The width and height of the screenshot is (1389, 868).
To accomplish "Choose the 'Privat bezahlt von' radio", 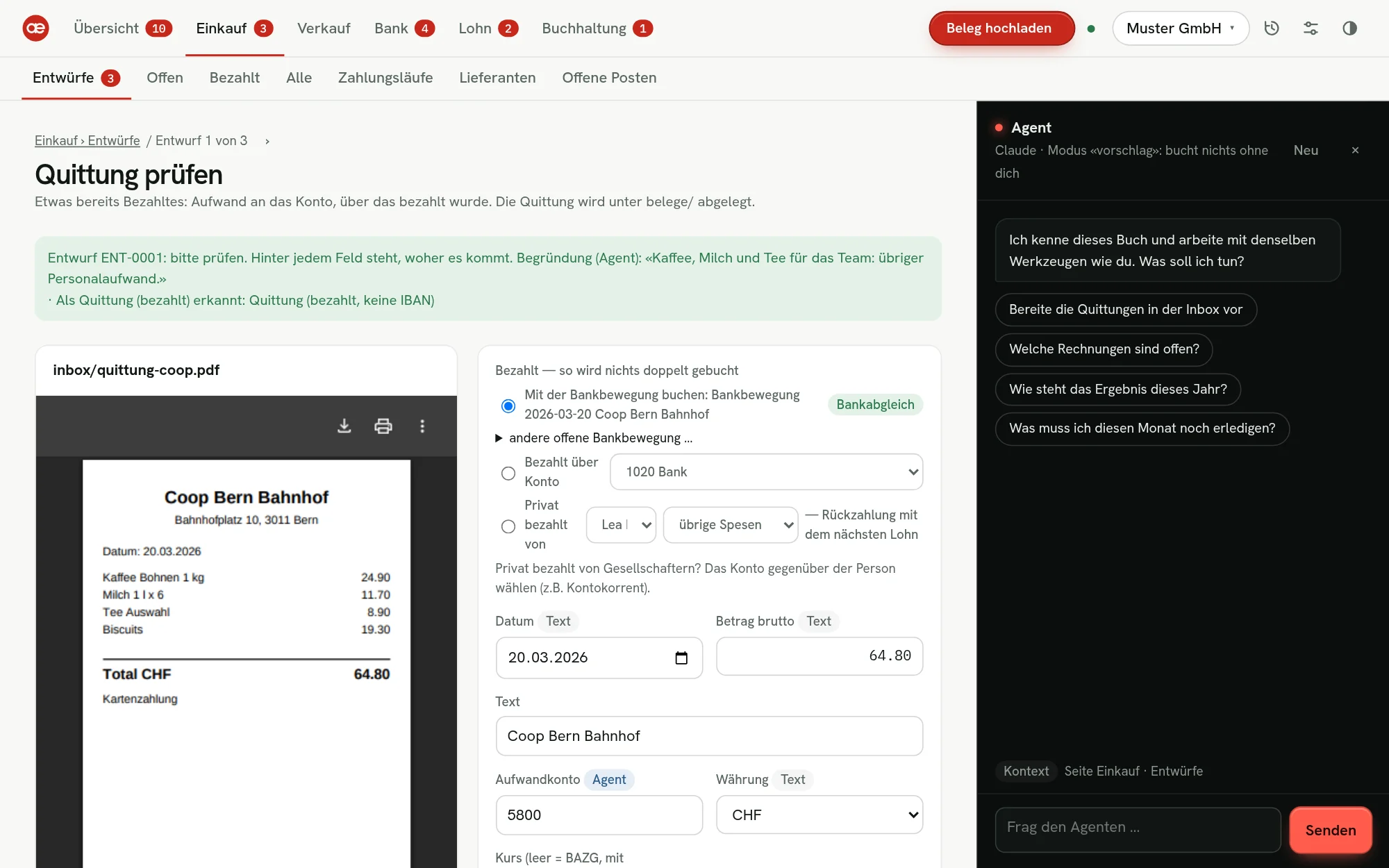I will click(508, 526).
